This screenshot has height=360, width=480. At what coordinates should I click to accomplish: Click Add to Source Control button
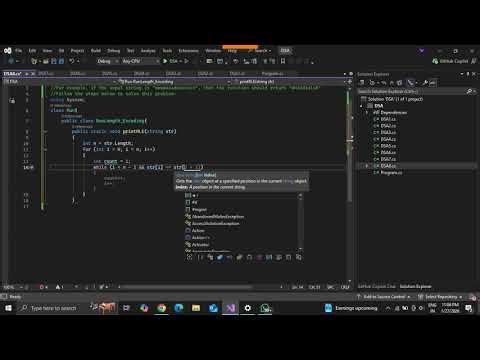tap(383, 297)
